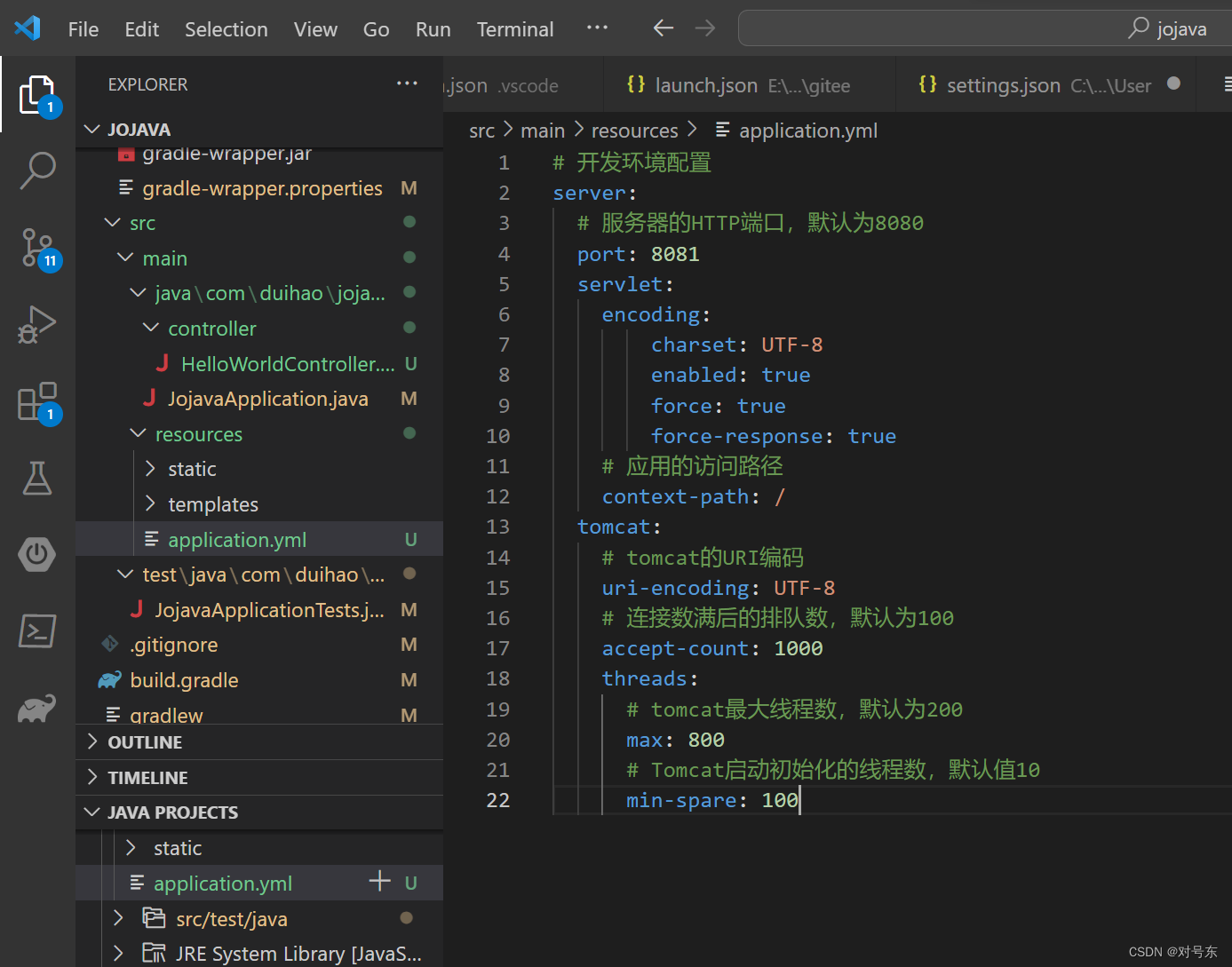Open the Testing flask icon
The width and height of the screenshot is (1232, 967).
pyautogui.click(x=37, y=478)
